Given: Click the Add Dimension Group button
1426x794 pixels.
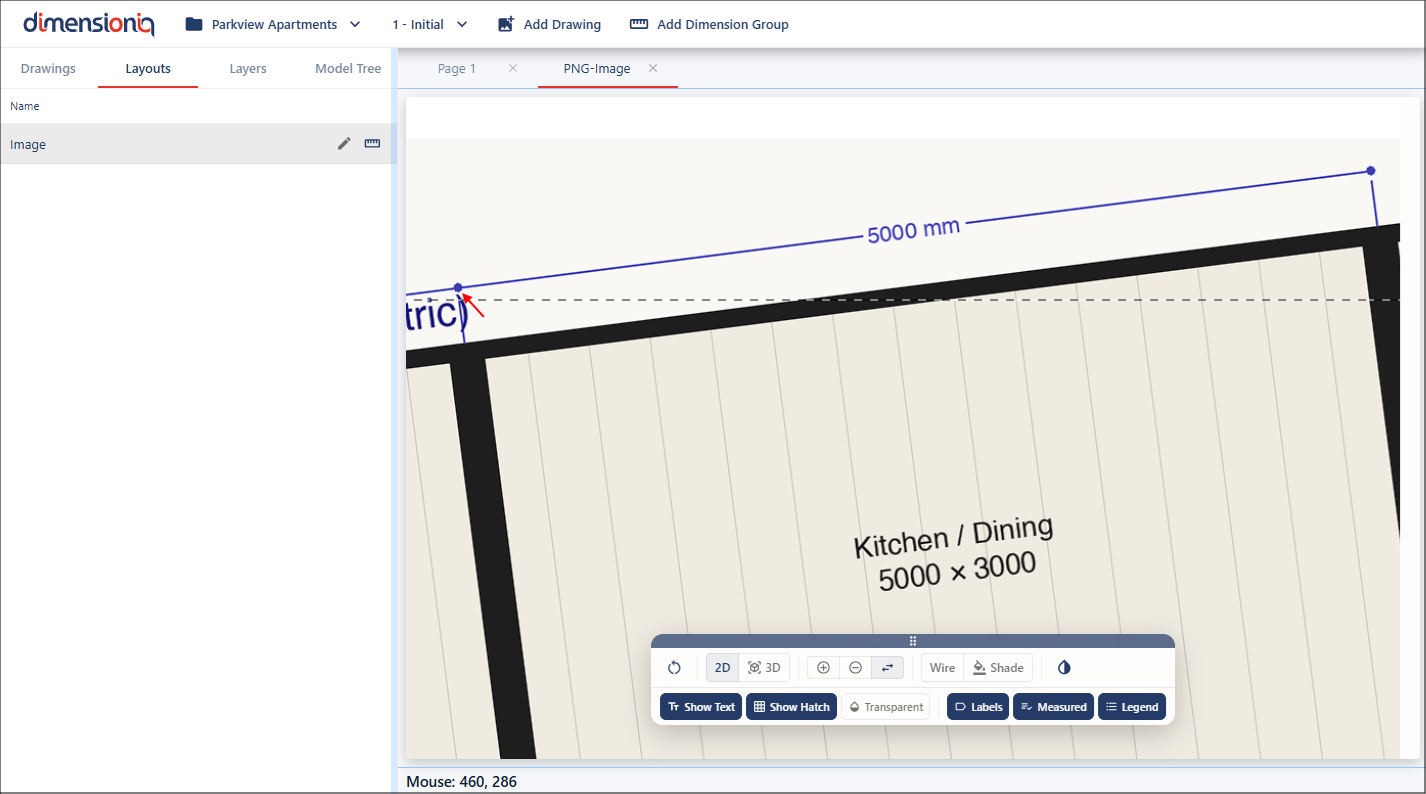Looking at the screenshot, I should coord(708,24).
